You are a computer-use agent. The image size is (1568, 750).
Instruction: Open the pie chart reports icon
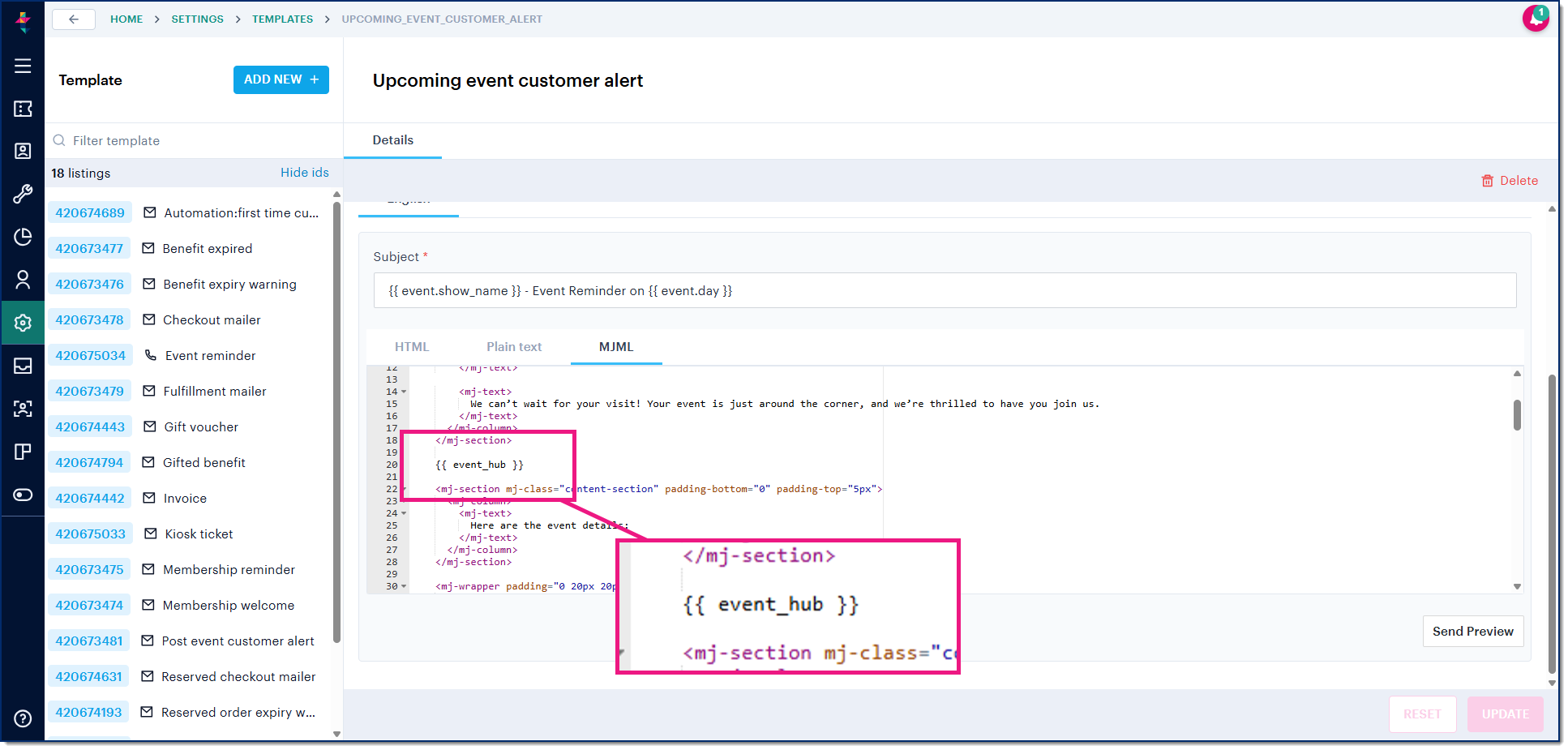pos(23,237)
